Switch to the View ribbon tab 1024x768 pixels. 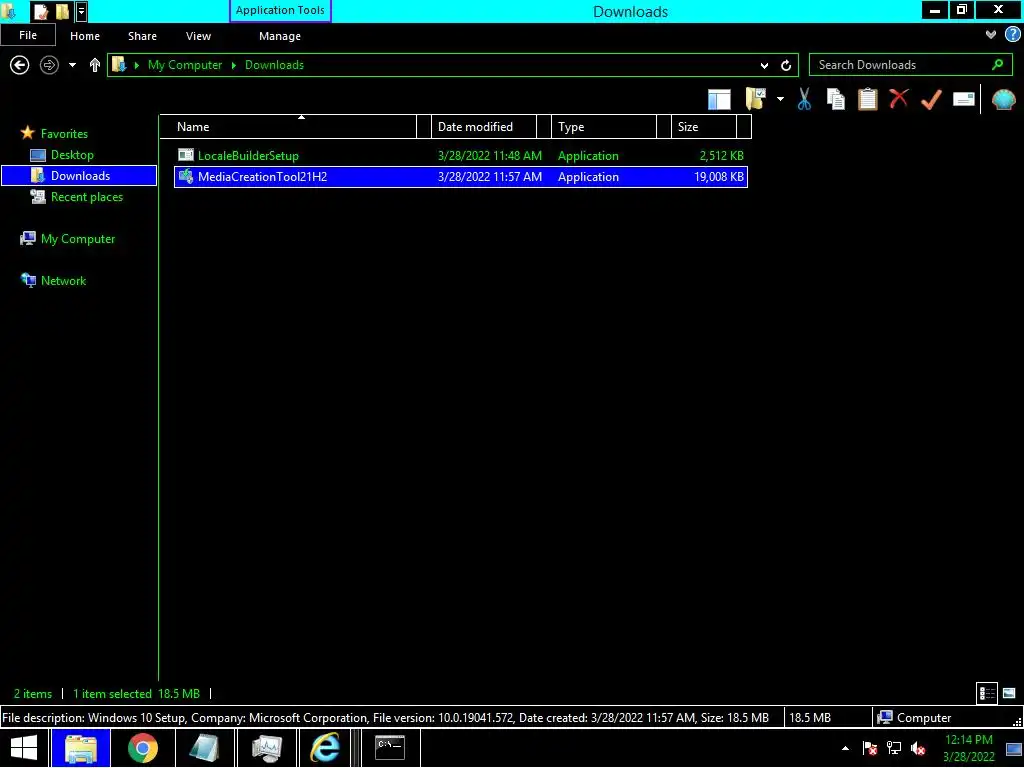[x=198, y=36]
